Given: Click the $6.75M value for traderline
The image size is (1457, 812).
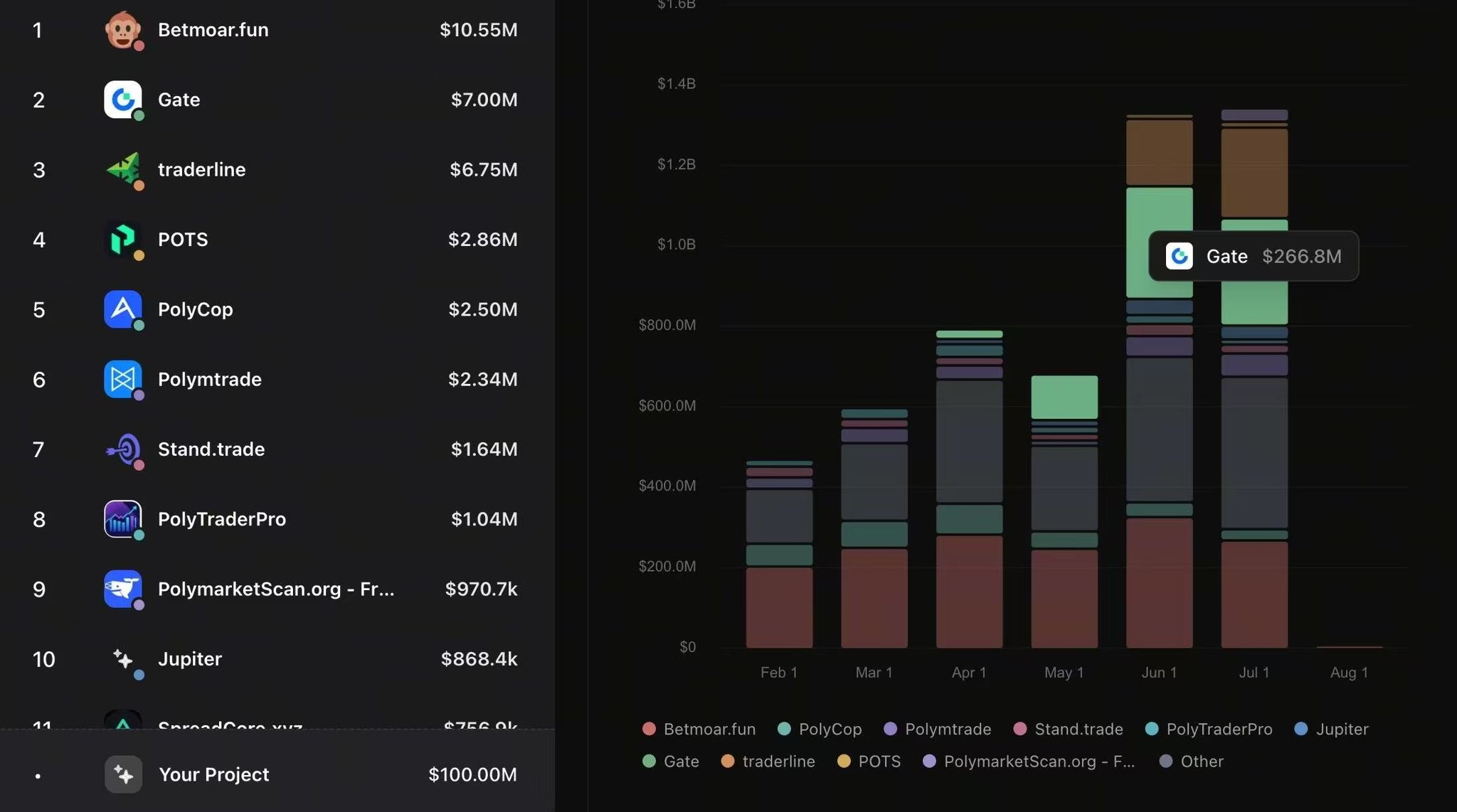Looking at the screenshot, I should point(484,169).
